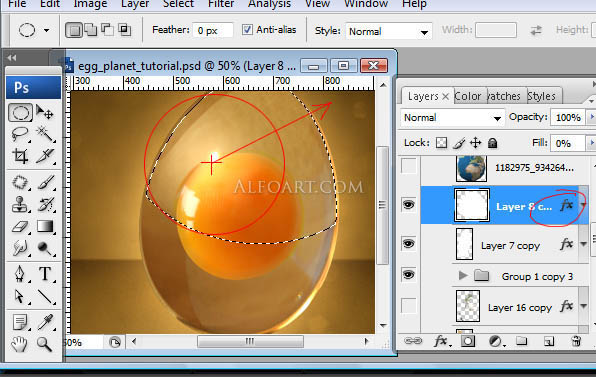This screenshot has width=596, height=377.
Task: Select the Hand tool
Action: (x=20, y=344)
